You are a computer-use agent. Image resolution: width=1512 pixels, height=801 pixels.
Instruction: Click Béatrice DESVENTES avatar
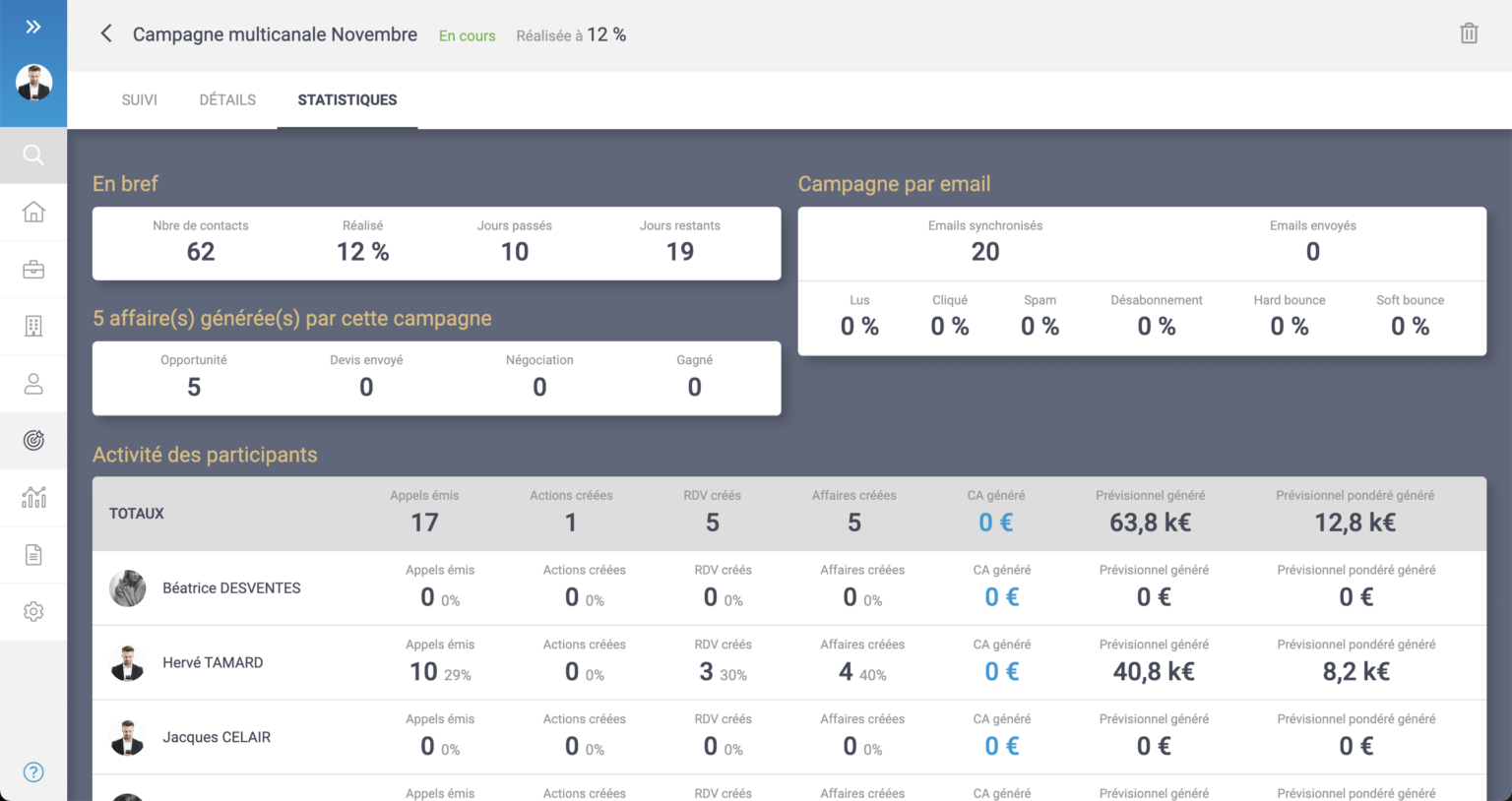[x=128, y=588]
